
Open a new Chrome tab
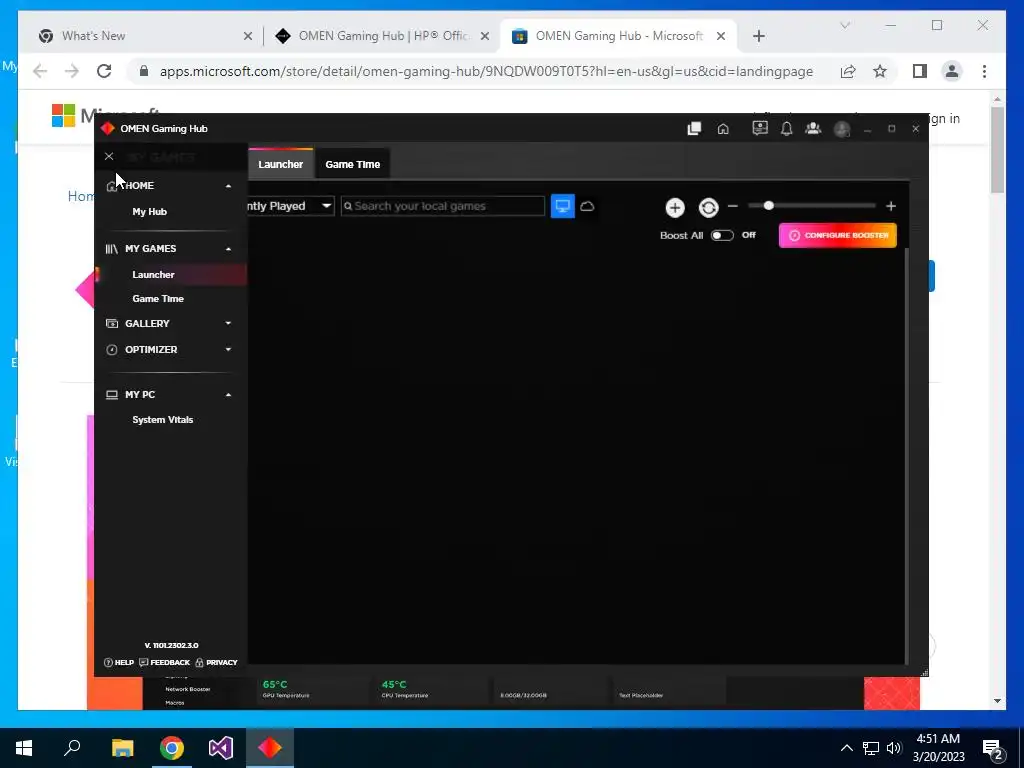[758, 36]
